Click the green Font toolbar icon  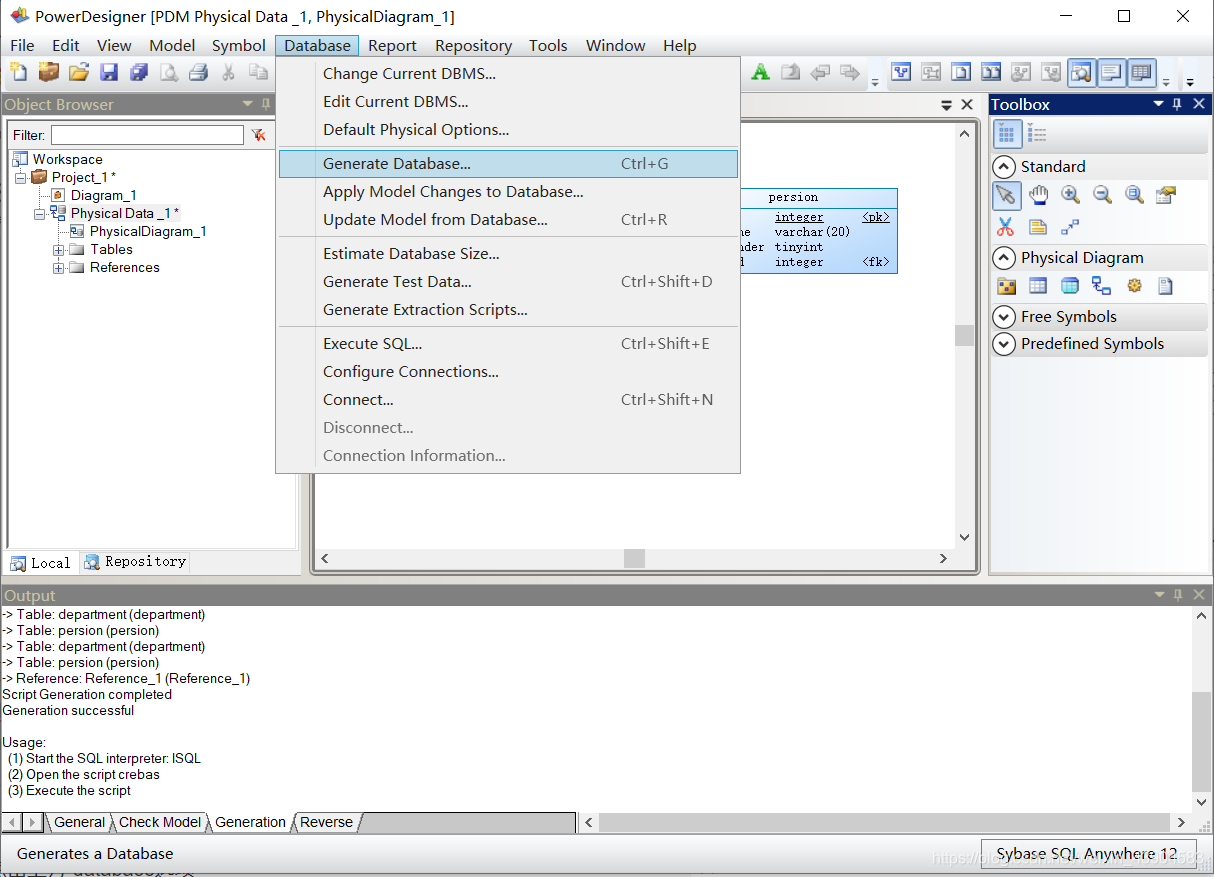(760, 71)
